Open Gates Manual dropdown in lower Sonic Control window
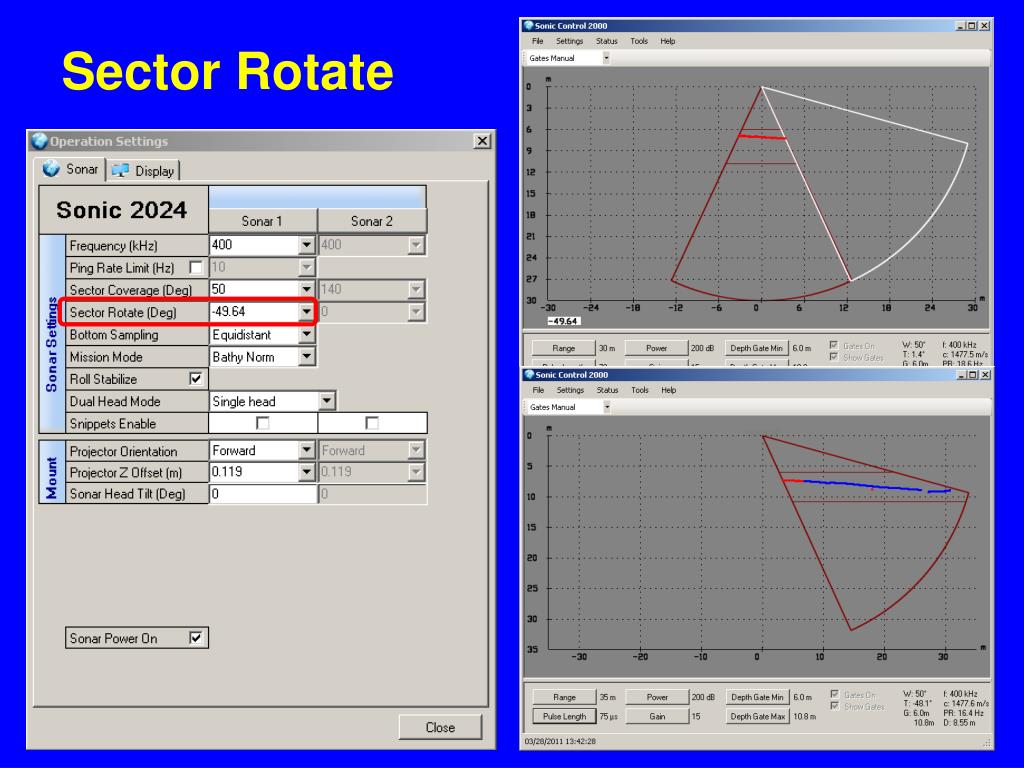1024x768 pixels. [x=607, y=407]
